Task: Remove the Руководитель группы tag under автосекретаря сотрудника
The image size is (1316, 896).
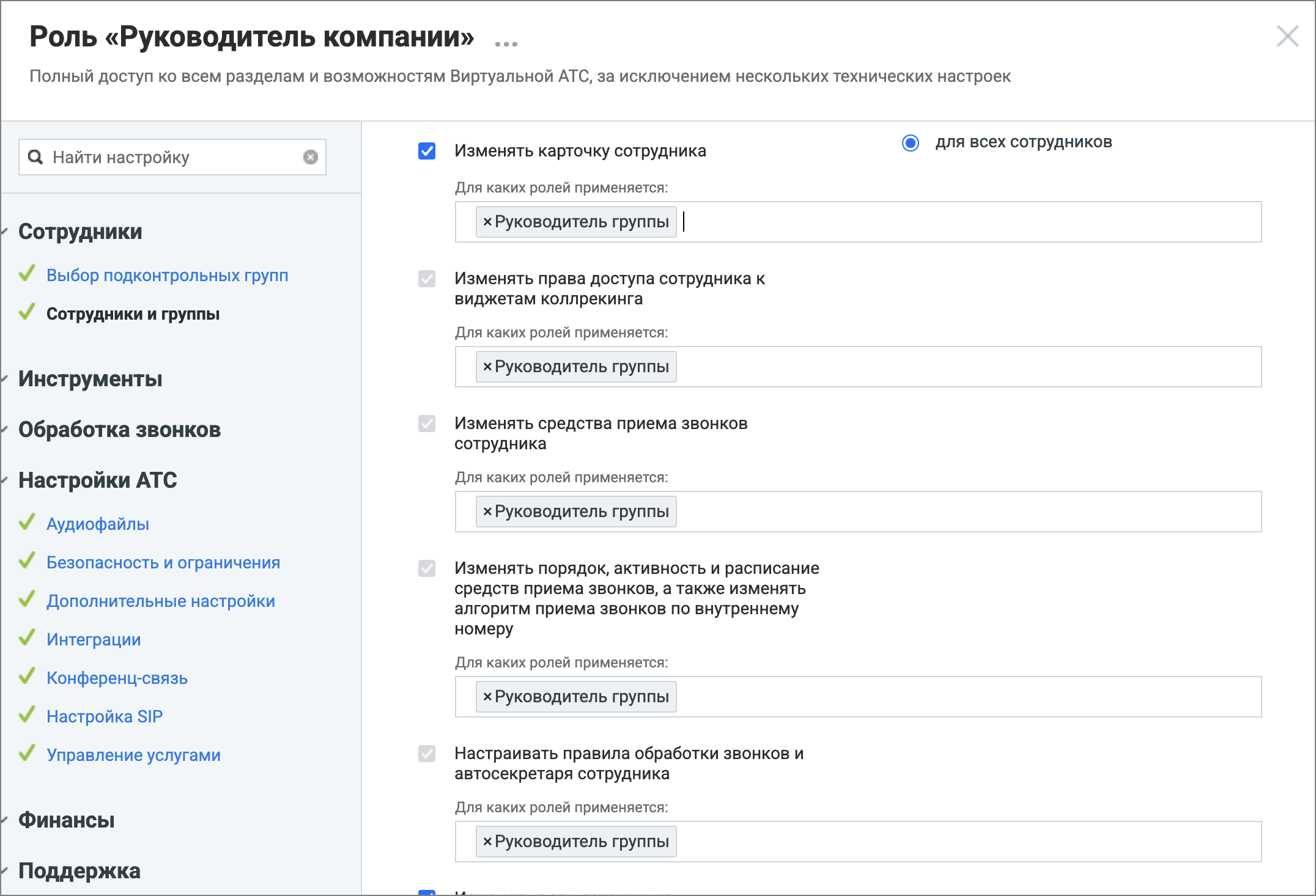Action: (x=487, y=842)
